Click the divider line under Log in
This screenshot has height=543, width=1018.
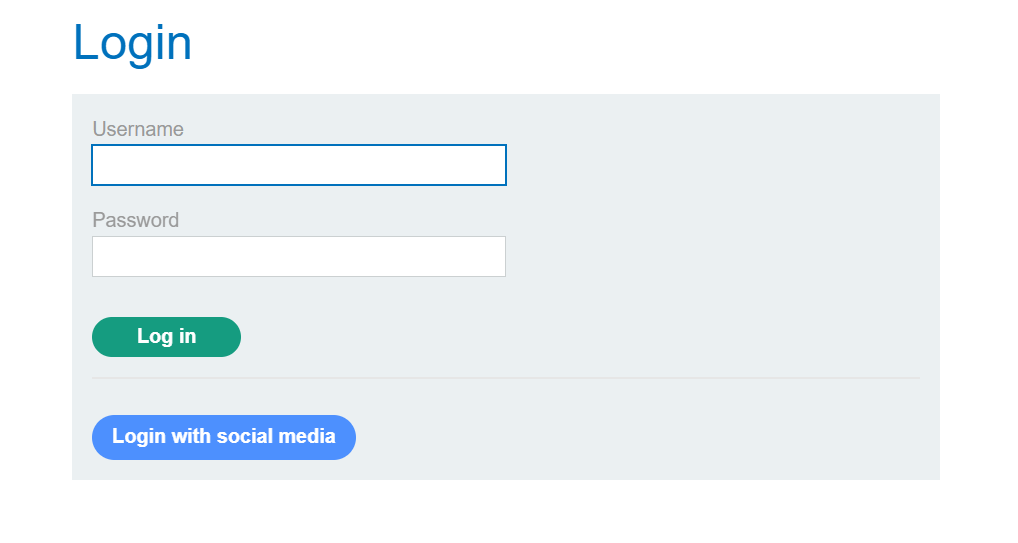tap(505, 378)
